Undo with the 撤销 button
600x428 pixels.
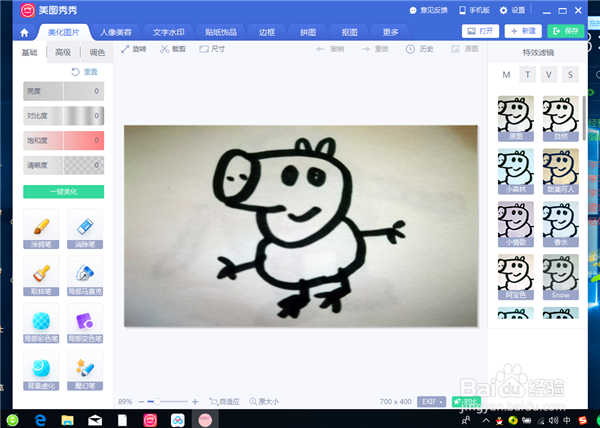pyautogui.click(x=330, y=49)
